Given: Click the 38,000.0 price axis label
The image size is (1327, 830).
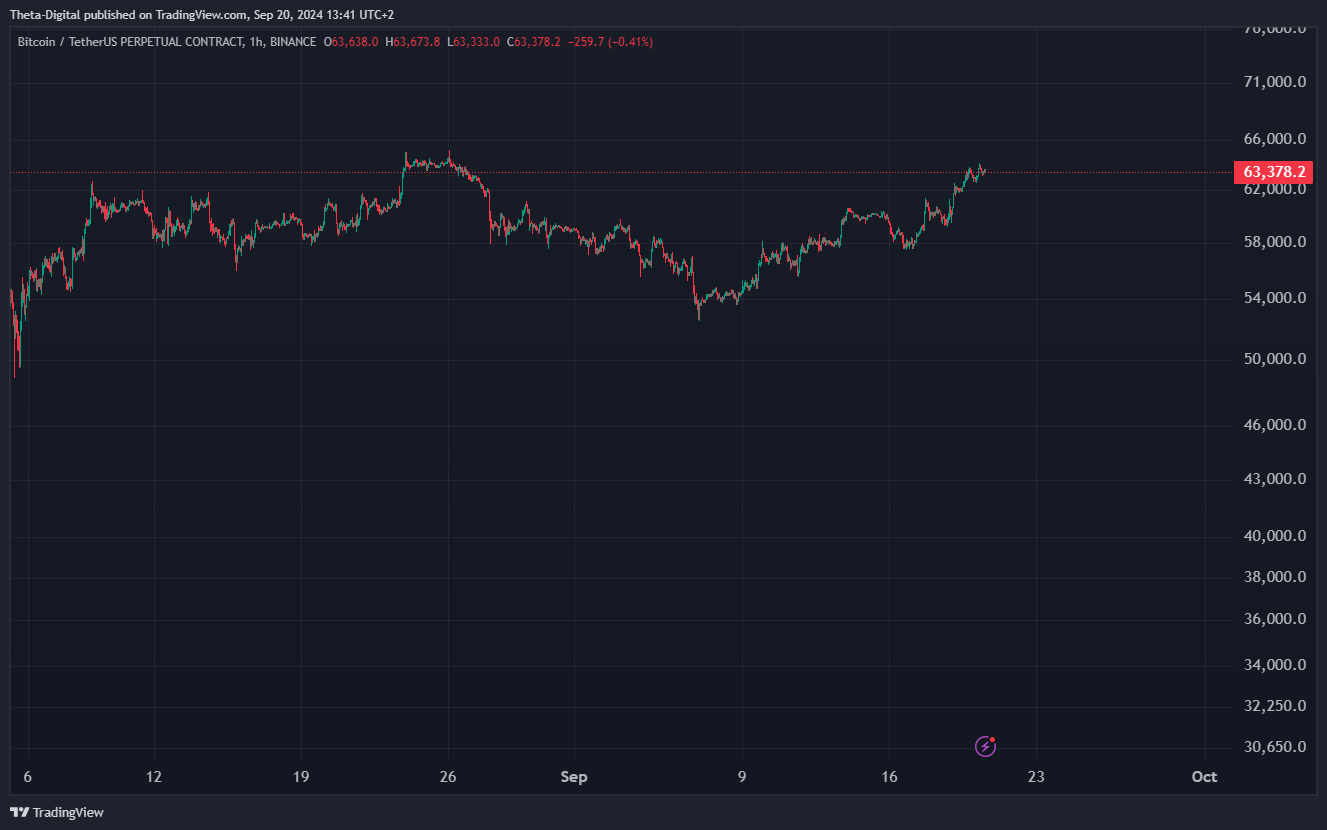Looking at the screenshot, I should click(1274, 576).
